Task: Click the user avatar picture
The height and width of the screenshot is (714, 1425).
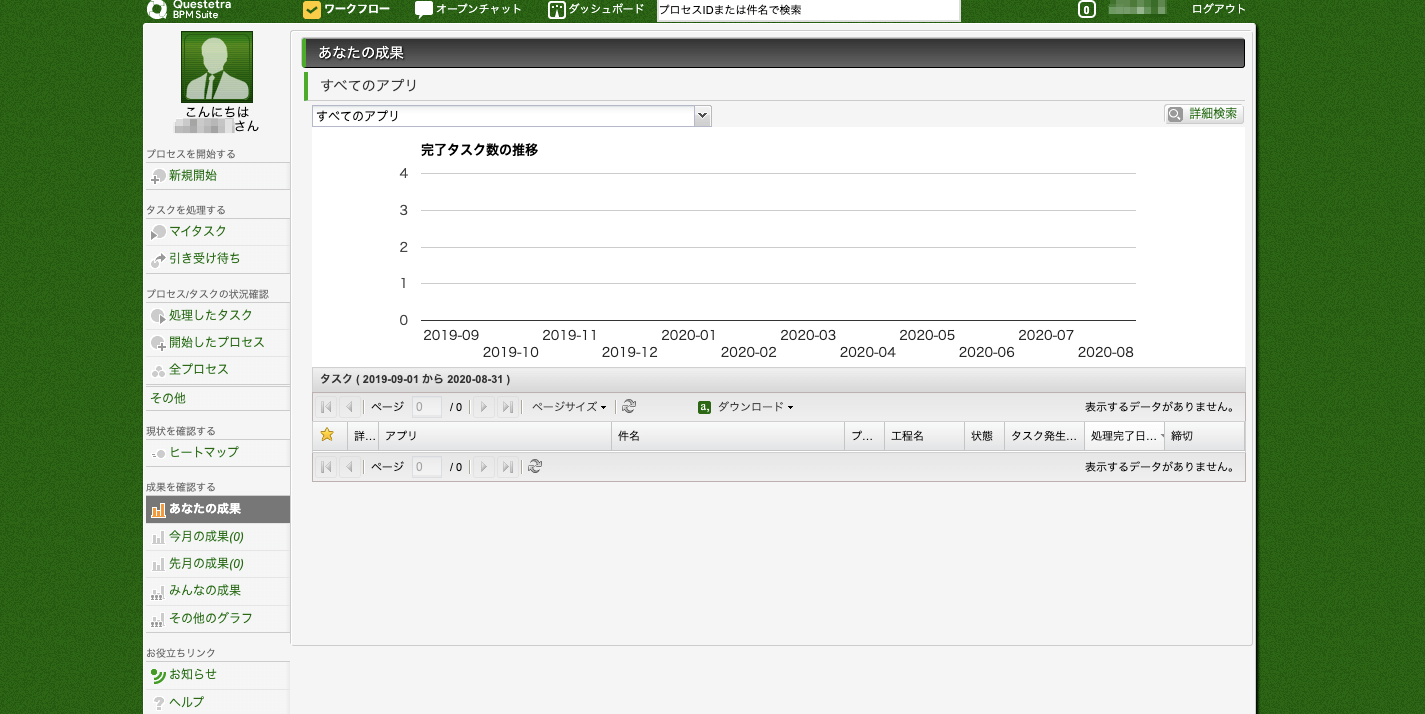Action: [217, 67]
